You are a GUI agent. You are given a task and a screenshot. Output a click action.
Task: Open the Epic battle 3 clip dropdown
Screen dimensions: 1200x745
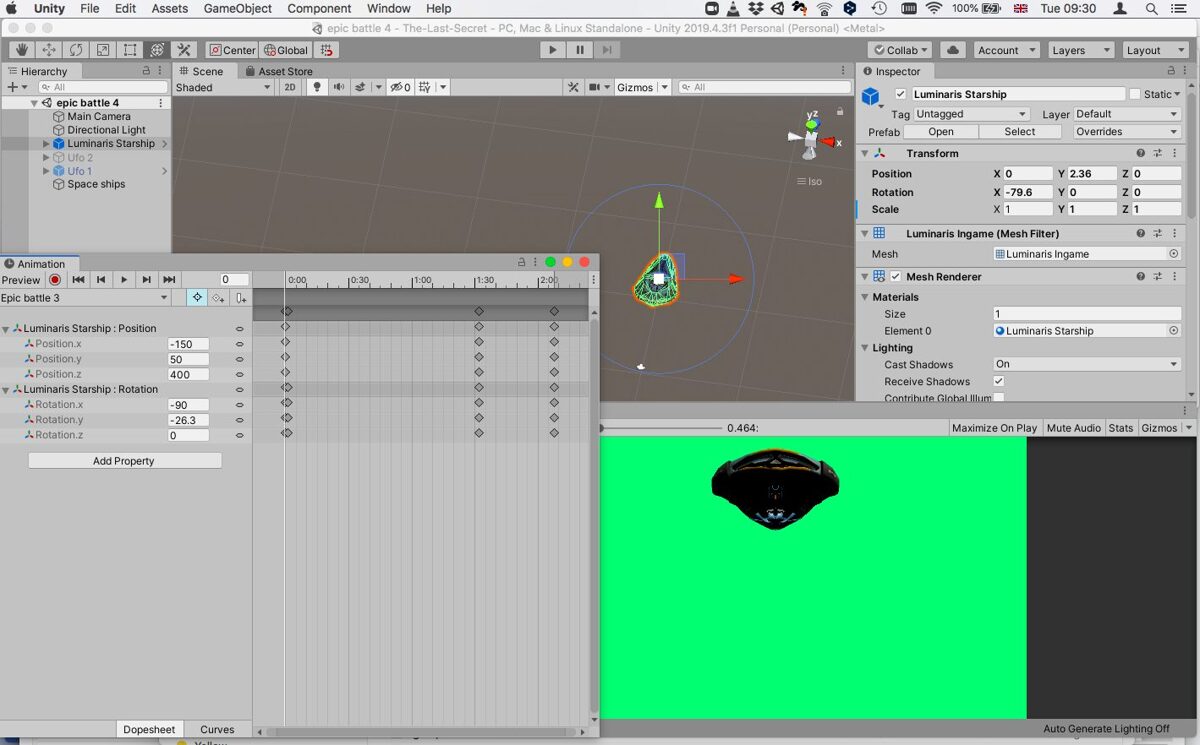(x=85, y=298)
